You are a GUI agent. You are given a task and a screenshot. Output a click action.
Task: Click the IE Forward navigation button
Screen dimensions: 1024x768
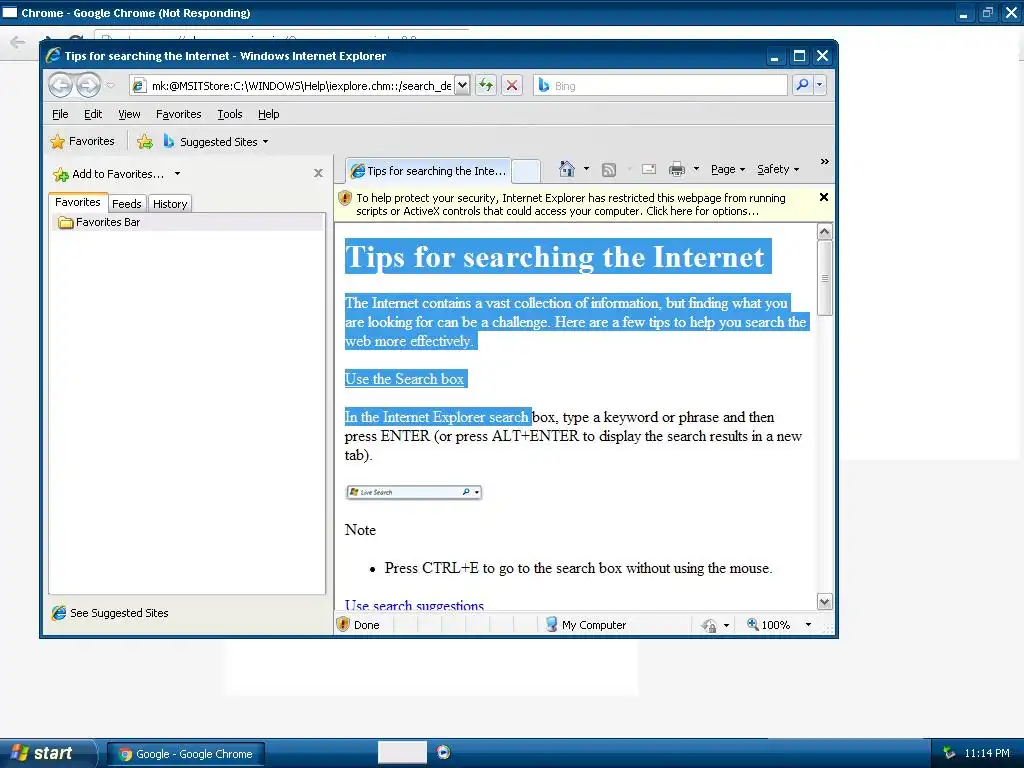tap(88, 85)
